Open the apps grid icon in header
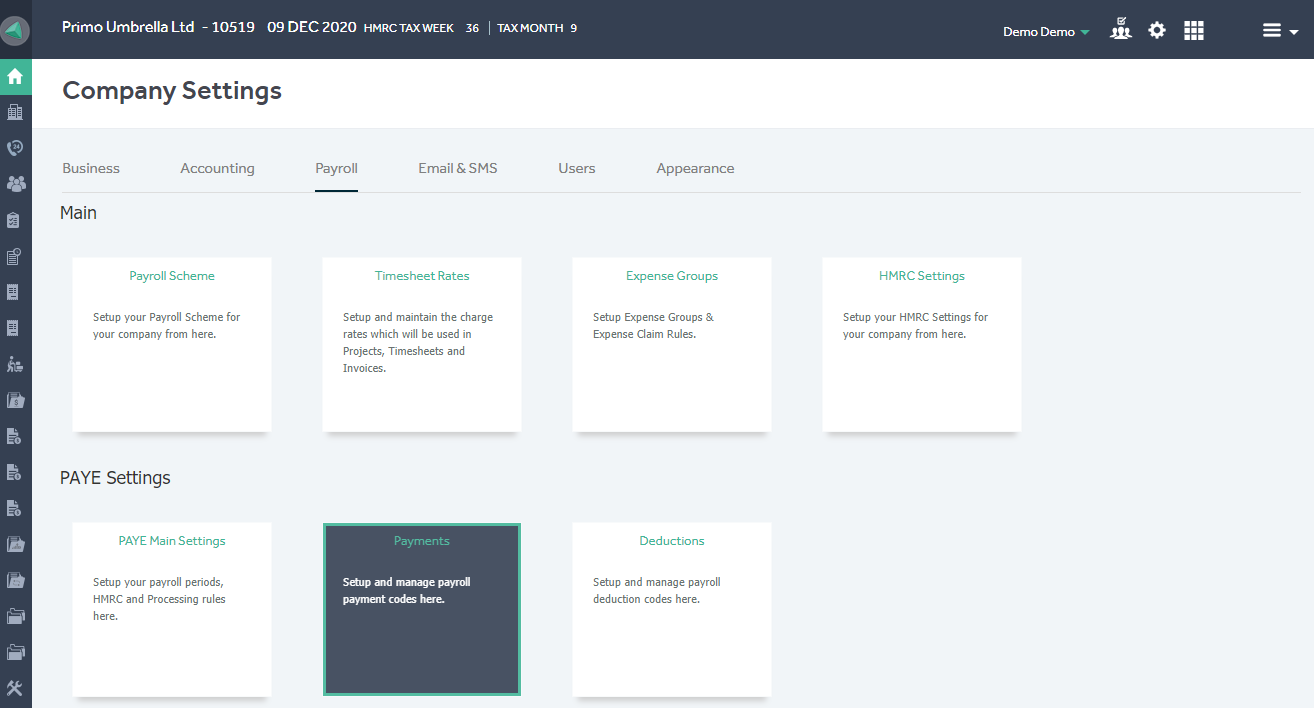 [1194, 30]
